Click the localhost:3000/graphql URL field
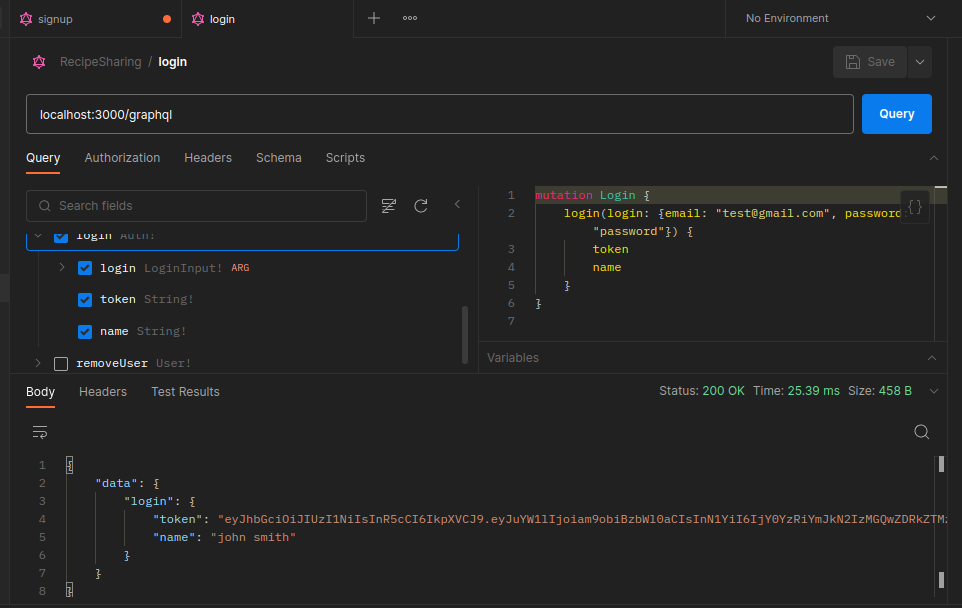 pyautogui.click(x=439, y=114)
